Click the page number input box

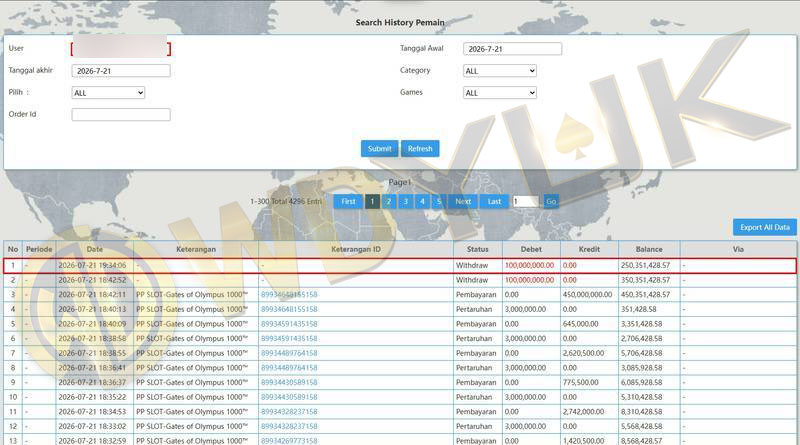tap(526, 201)
